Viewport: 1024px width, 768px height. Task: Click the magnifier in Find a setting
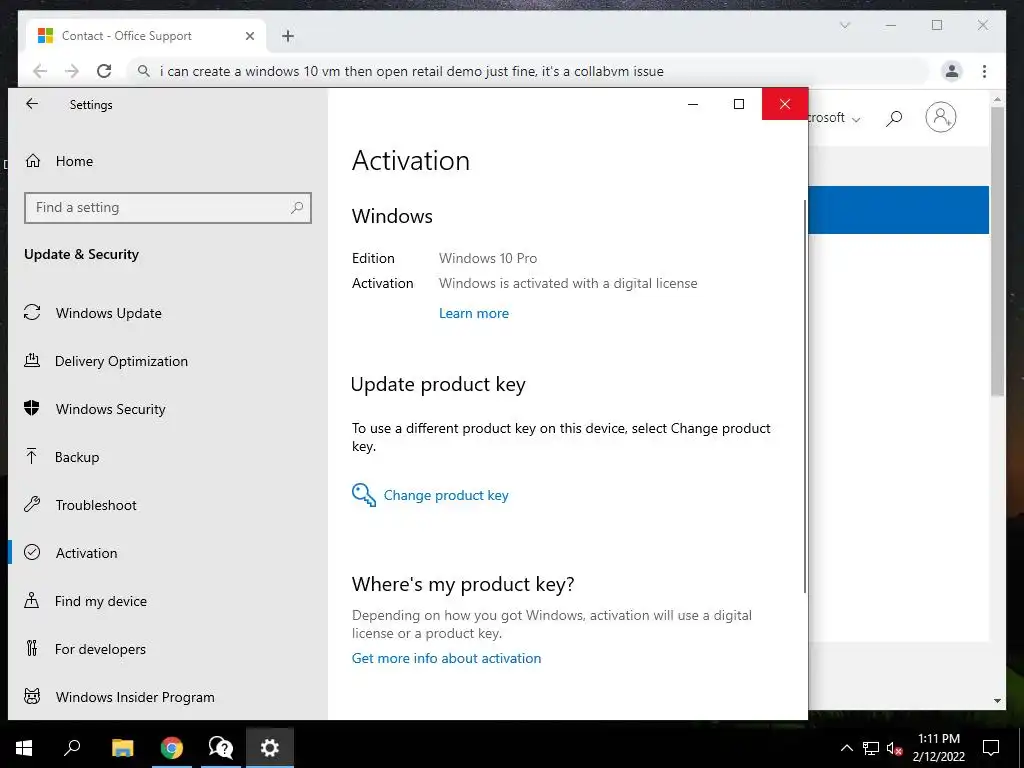pos(297,208)
